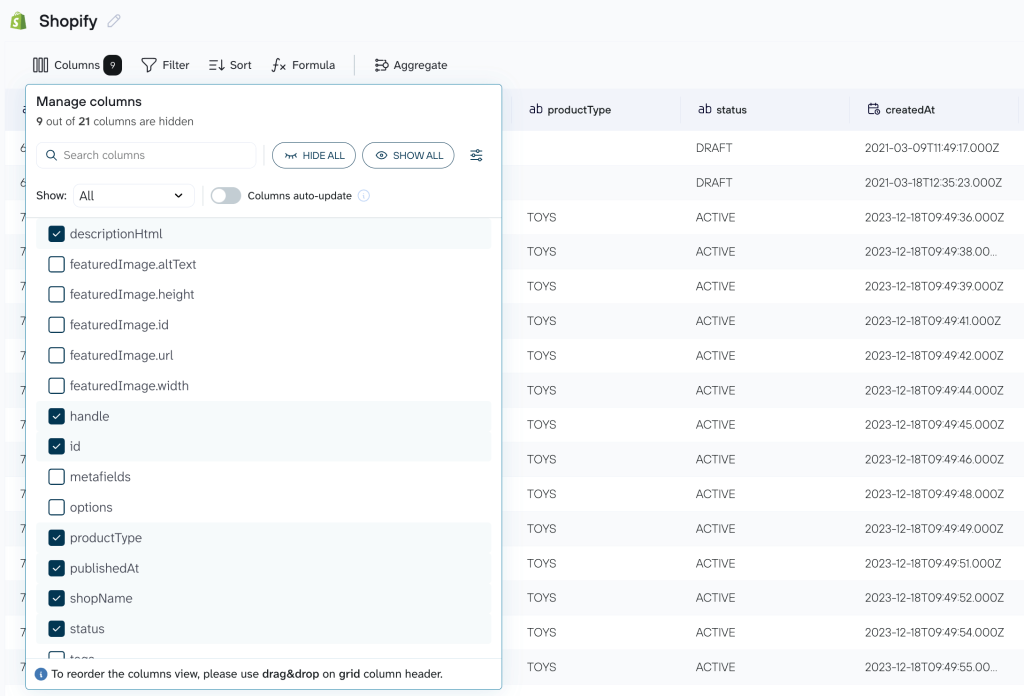Click TOYS in the row created at 09:49:39
1024x696 pixels.
(541, 287)
